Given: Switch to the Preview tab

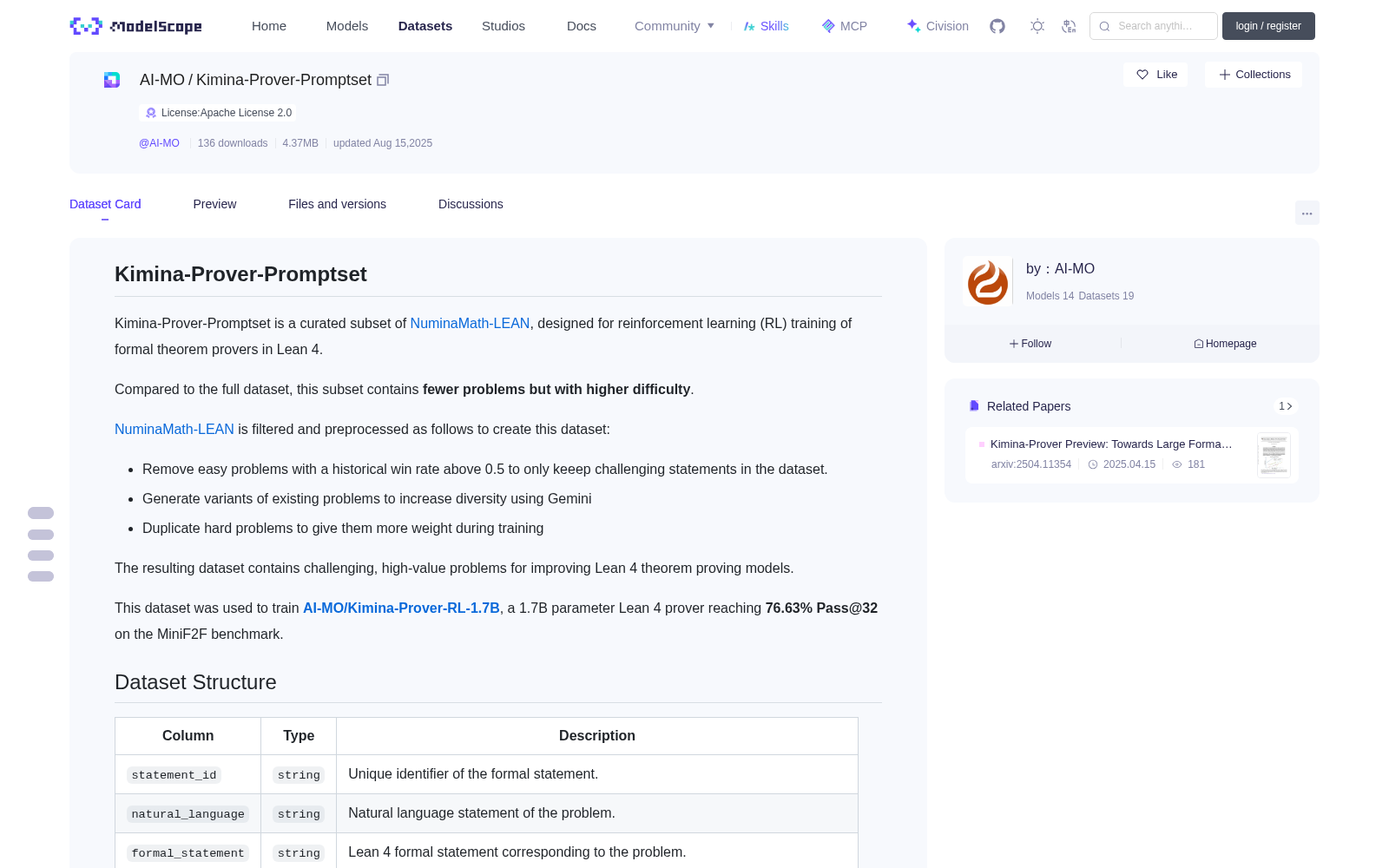Looking at the screenshot, I should click(214, 204).
